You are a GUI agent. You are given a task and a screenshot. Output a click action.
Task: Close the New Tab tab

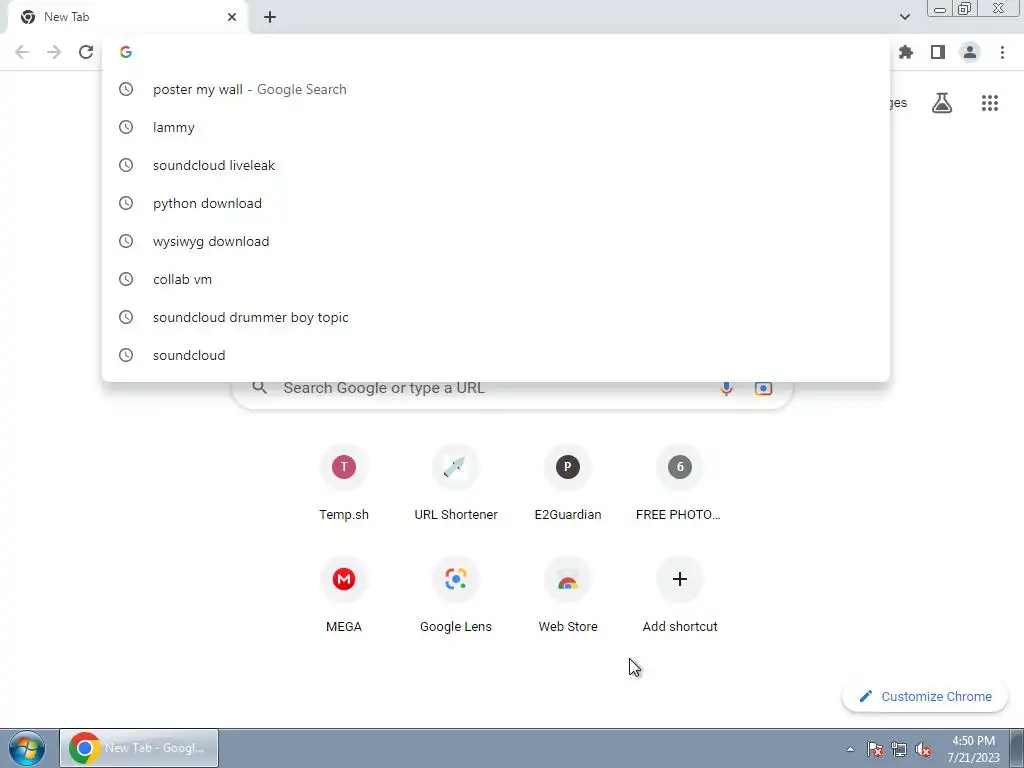pos(232,17)
